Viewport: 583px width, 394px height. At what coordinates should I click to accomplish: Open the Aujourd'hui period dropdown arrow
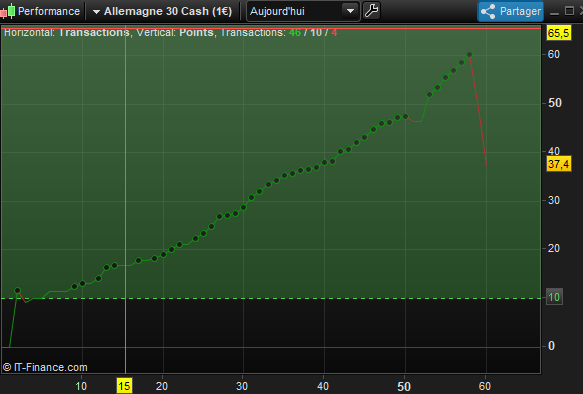point(350,11)
